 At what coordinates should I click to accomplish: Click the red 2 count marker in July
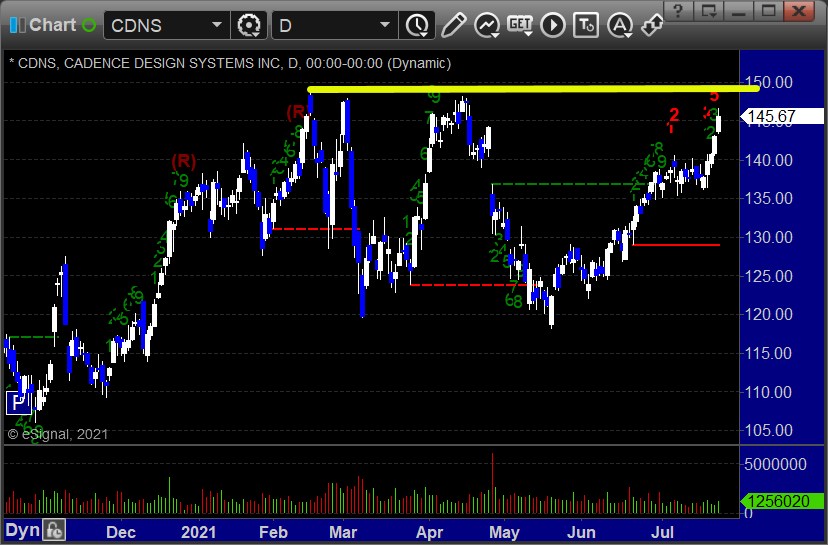[674, 115]
